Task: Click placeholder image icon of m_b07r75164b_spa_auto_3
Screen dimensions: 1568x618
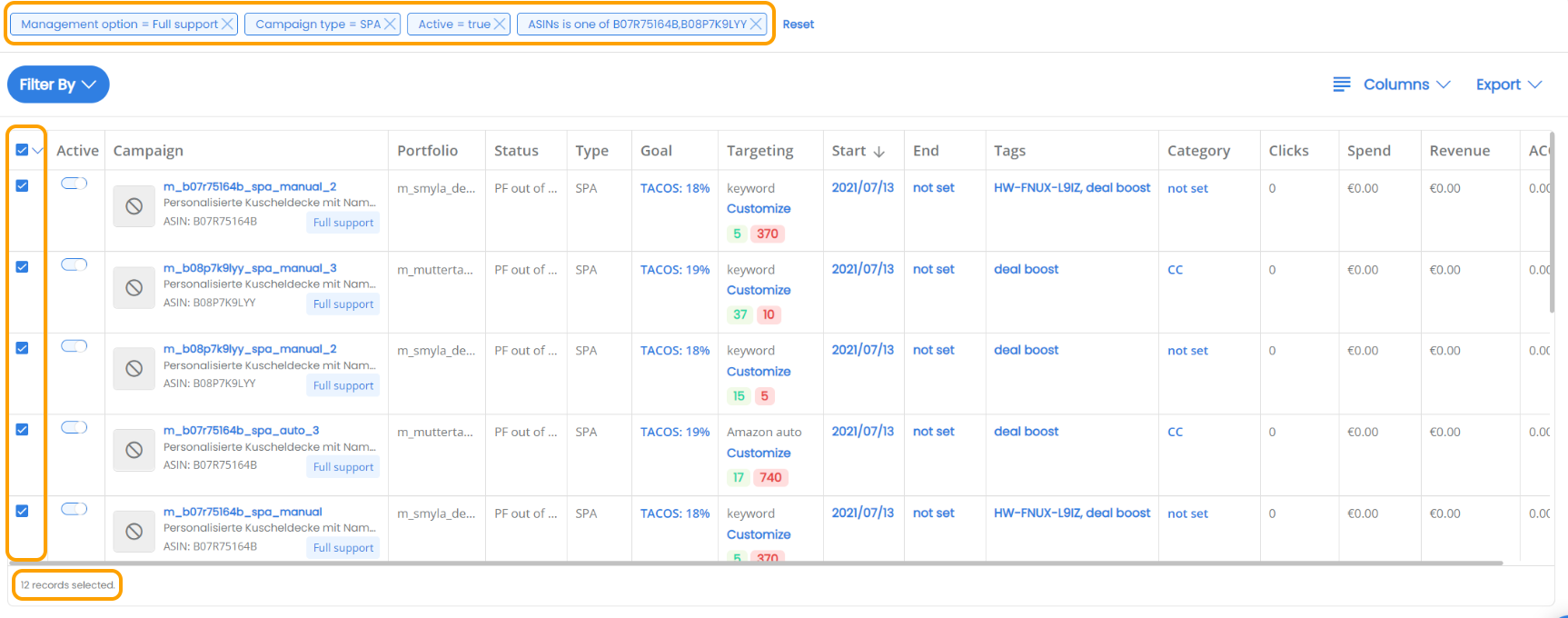Action: (134, 450)
